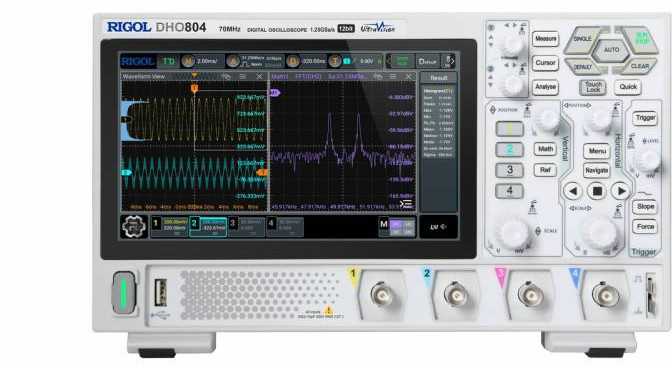Viewport: 672px width, 368px height.
Task: Tap the H horizontal timebase label
Action: [x=188, y=61]
